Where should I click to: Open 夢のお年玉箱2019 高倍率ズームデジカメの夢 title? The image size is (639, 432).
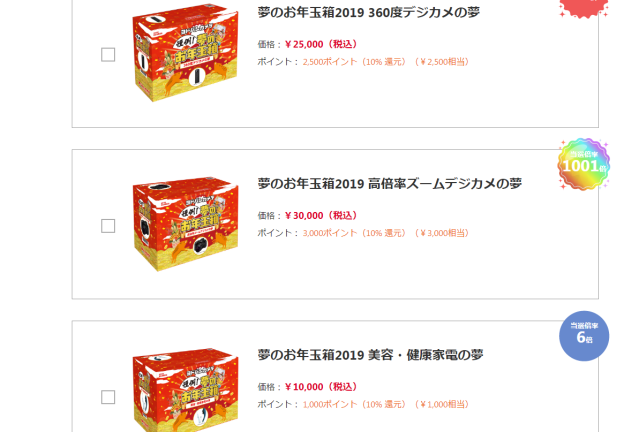[390, 184]
